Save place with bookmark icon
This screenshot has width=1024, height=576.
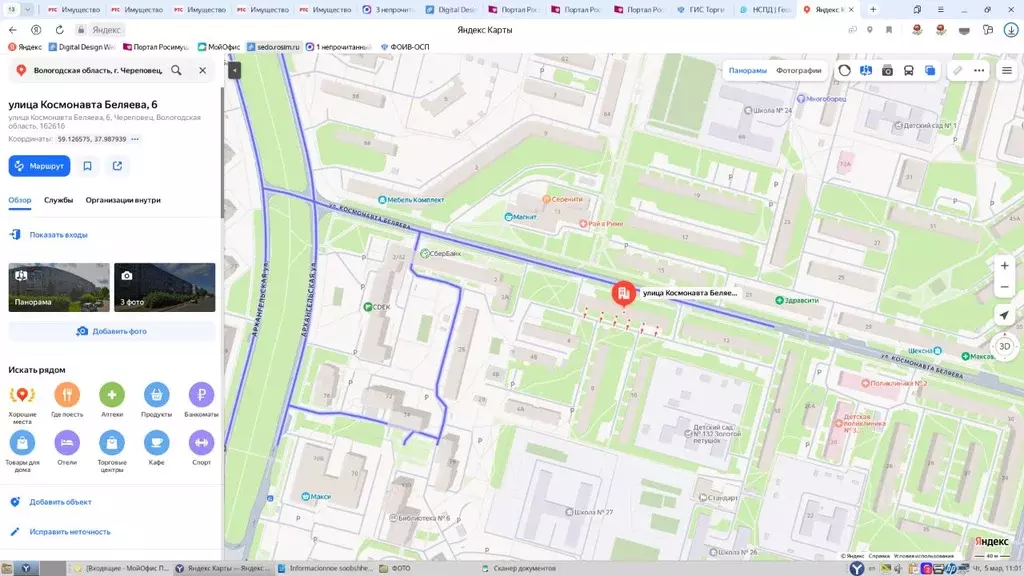pos(88,166)
